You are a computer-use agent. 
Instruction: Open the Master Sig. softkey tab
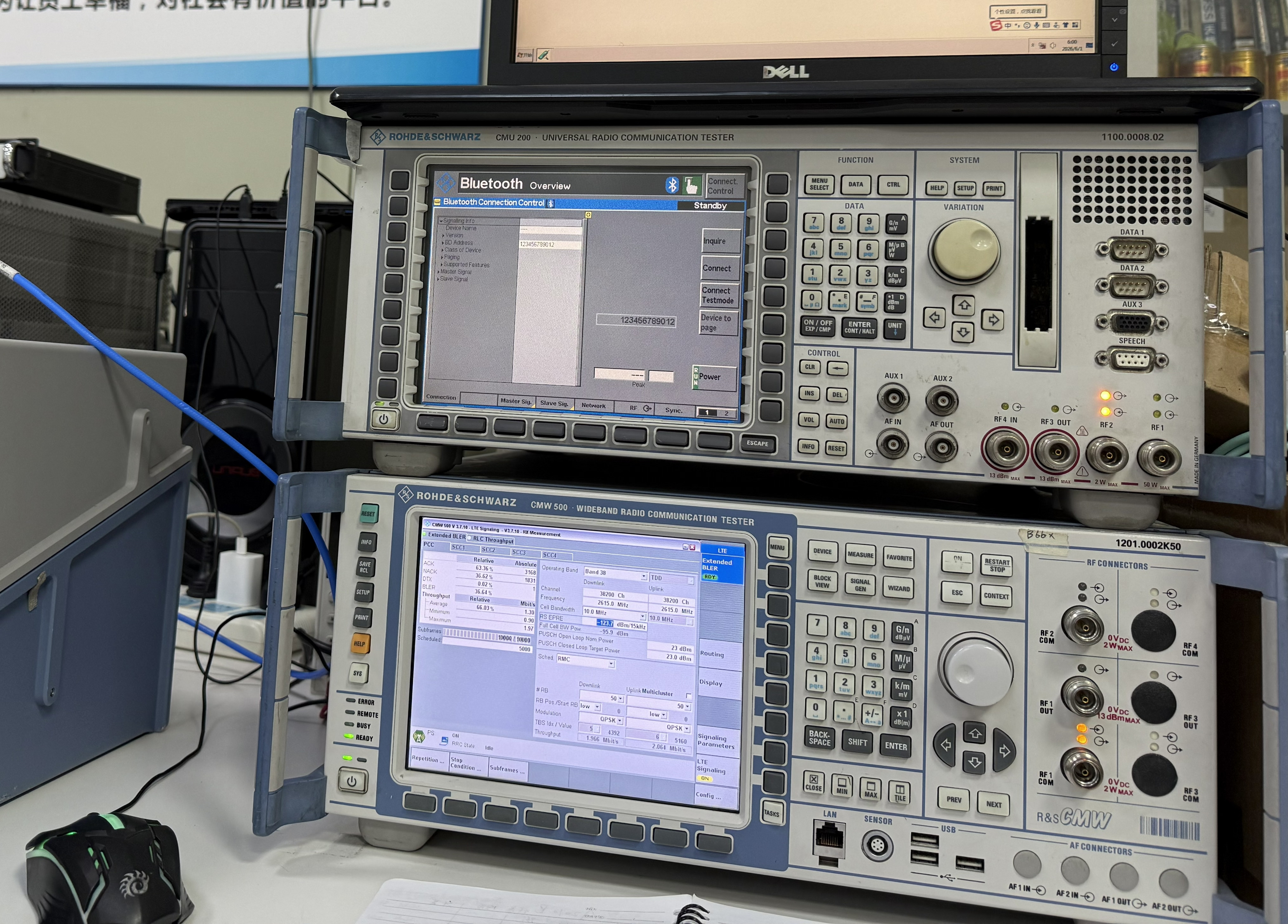point(516,401)
